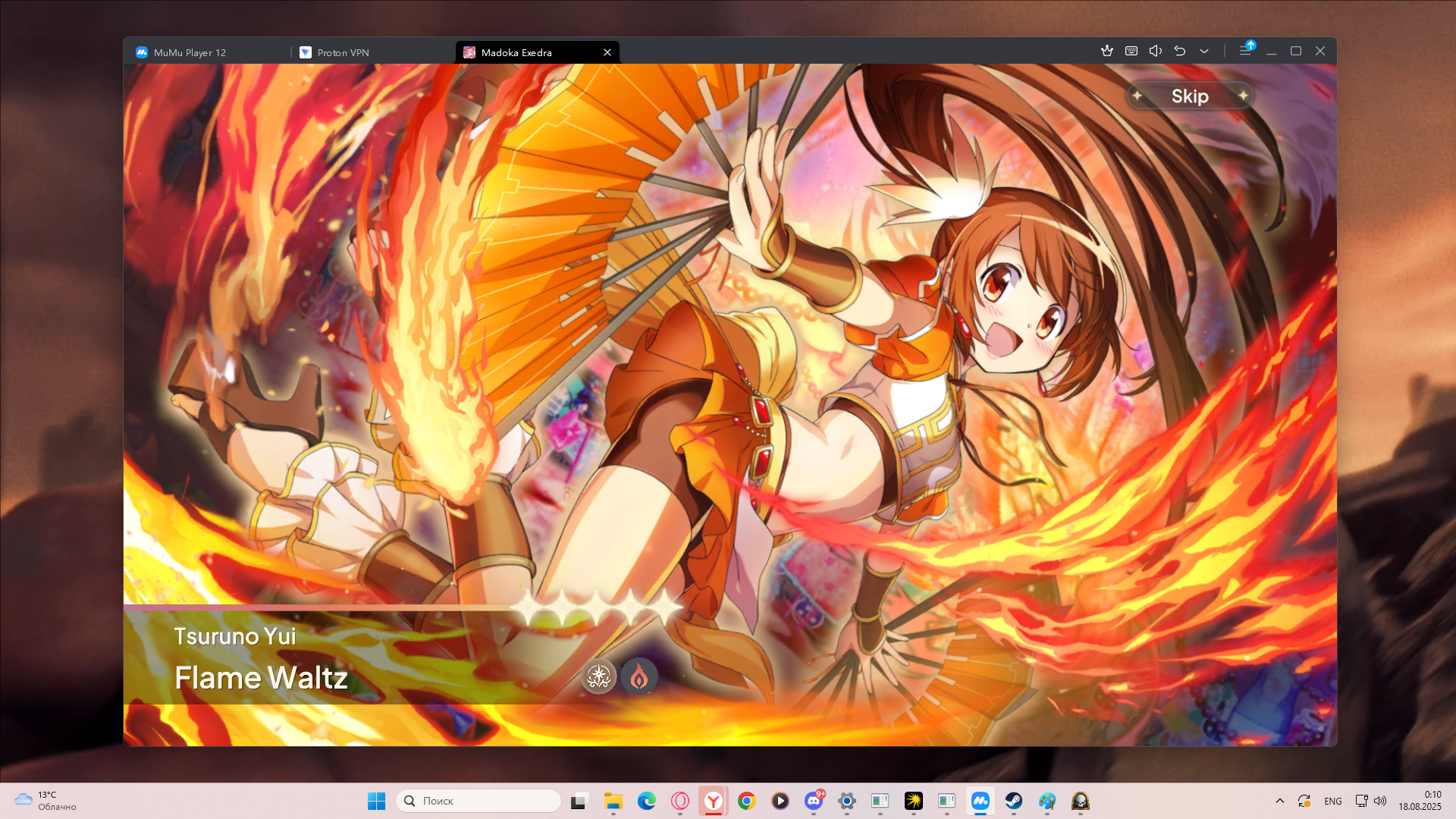Click the round role icon beside flame
The width and height of the screenshot is (1456, 819).
point(599,676)
